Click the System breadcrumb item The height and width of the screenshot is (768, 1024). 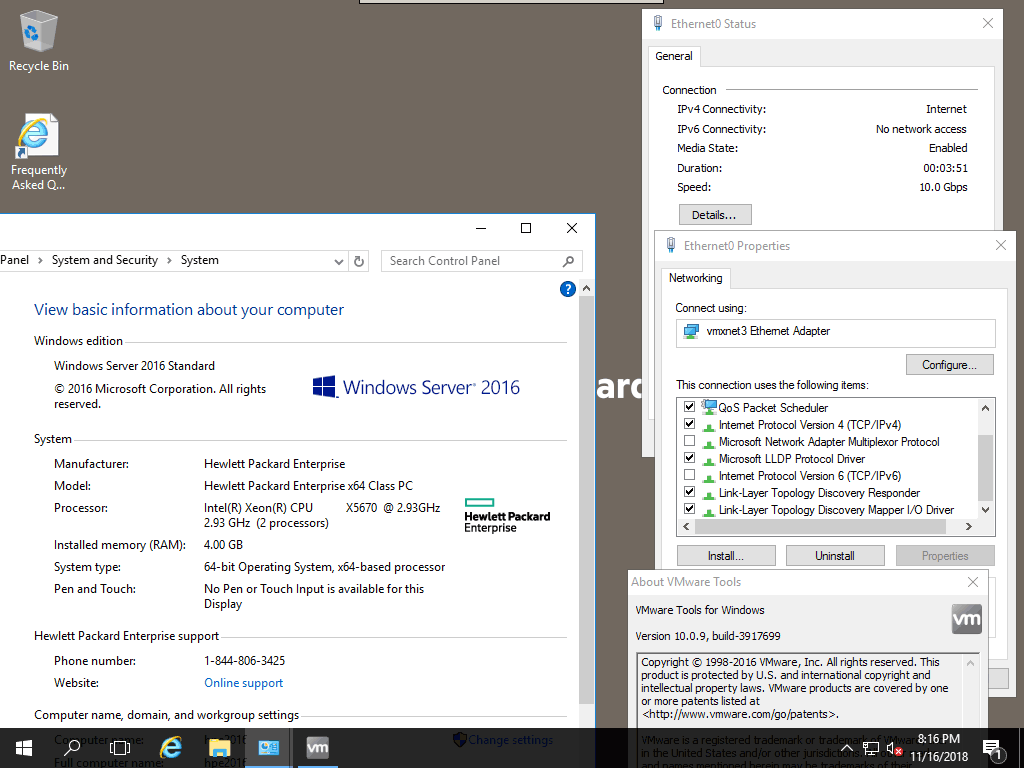pyautogui.click(x=200, y=260)
